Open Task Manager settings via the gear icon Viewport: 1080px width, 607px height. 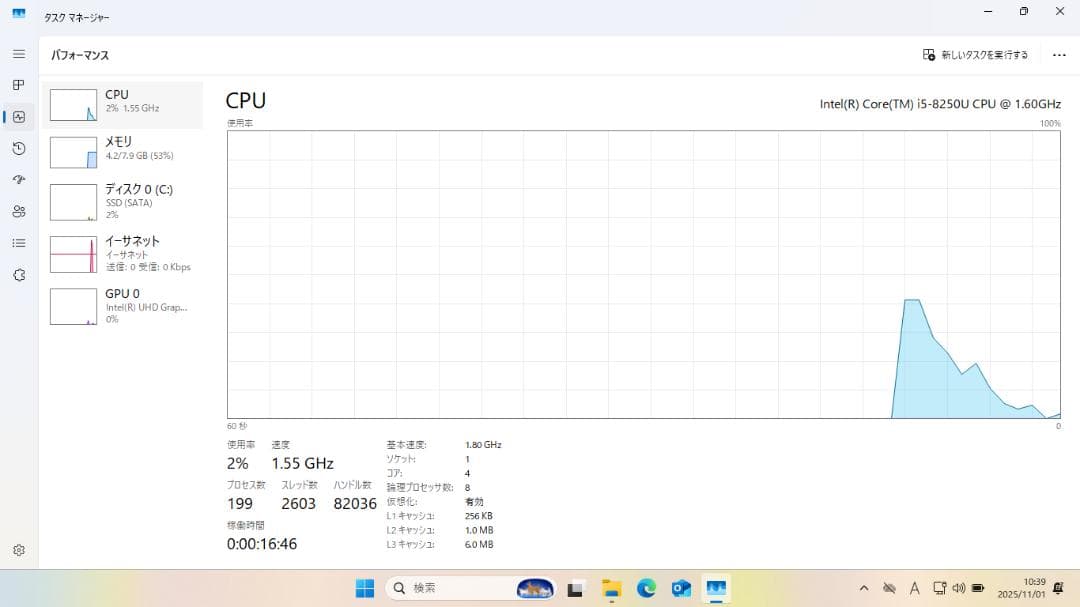(x=18, y=549)
